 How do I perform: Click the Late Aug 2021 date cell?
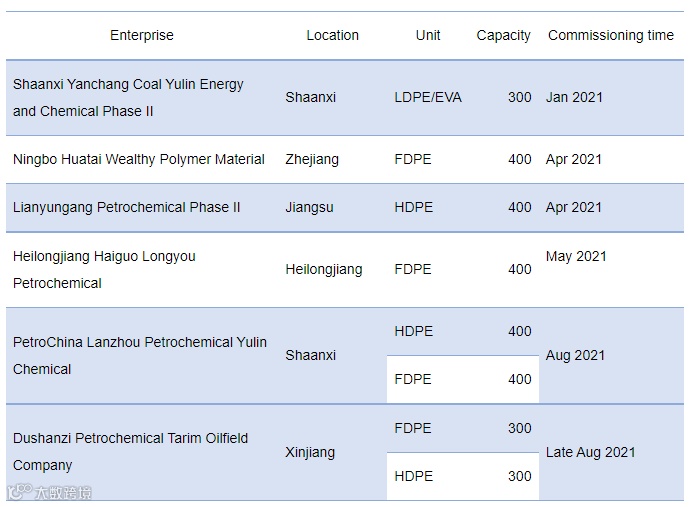point(590,452)
